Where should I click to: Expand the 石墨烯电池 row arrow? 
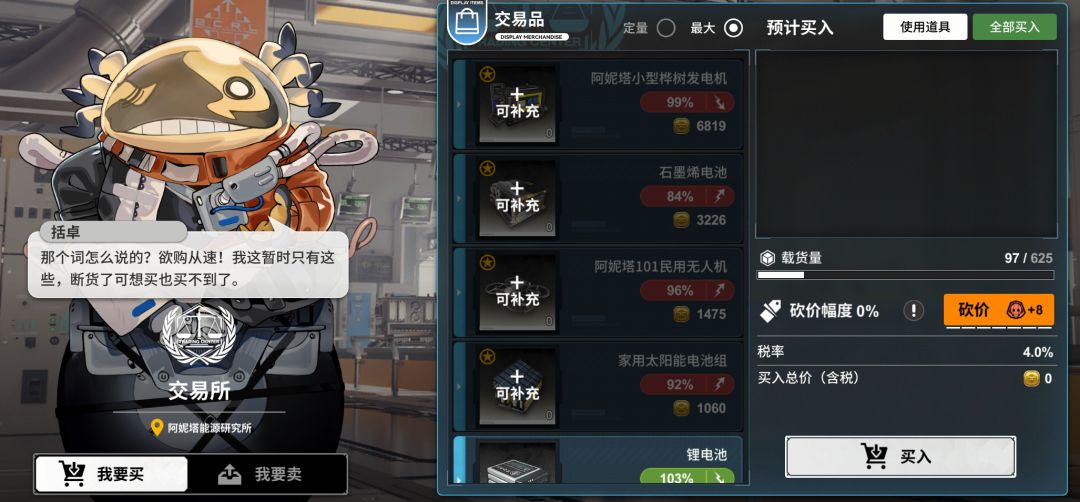pos(459,198)
